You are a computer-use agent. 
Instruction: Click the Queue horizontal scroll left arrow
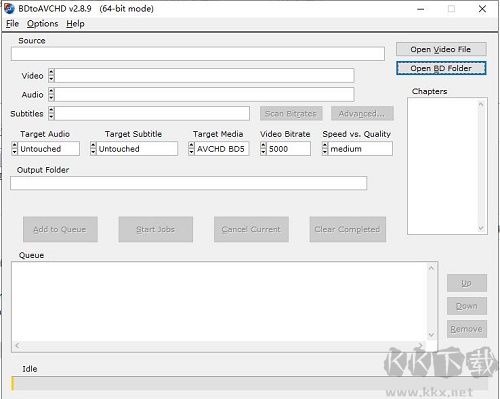tap(17, 346)
